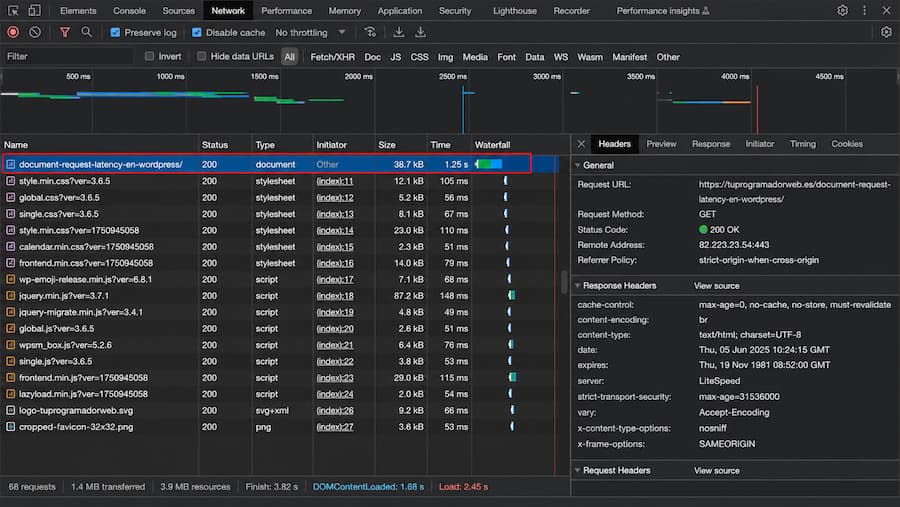Toggle the filter funnel icon
The width and height of the screenshot is (900, 507).
tap(65, 33)
